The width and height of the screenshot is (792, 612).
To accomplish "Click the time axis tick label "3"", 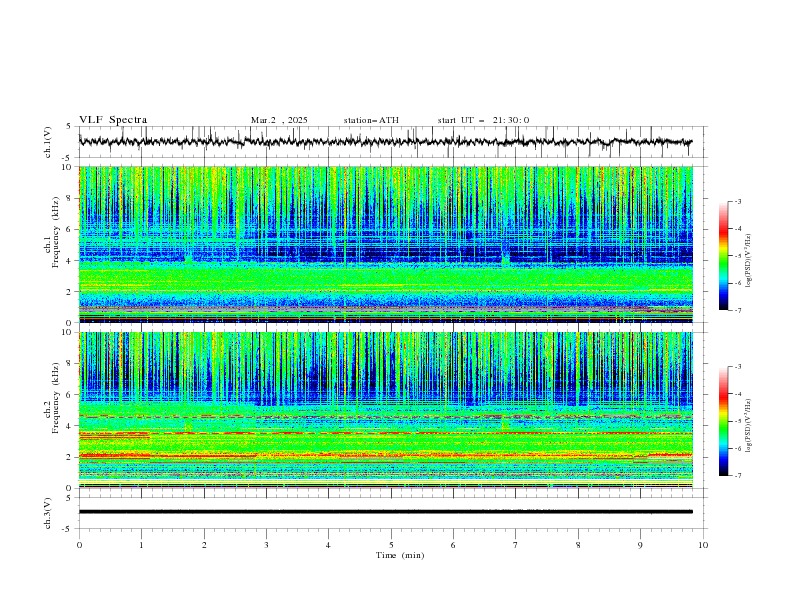I will click(266, 545).
